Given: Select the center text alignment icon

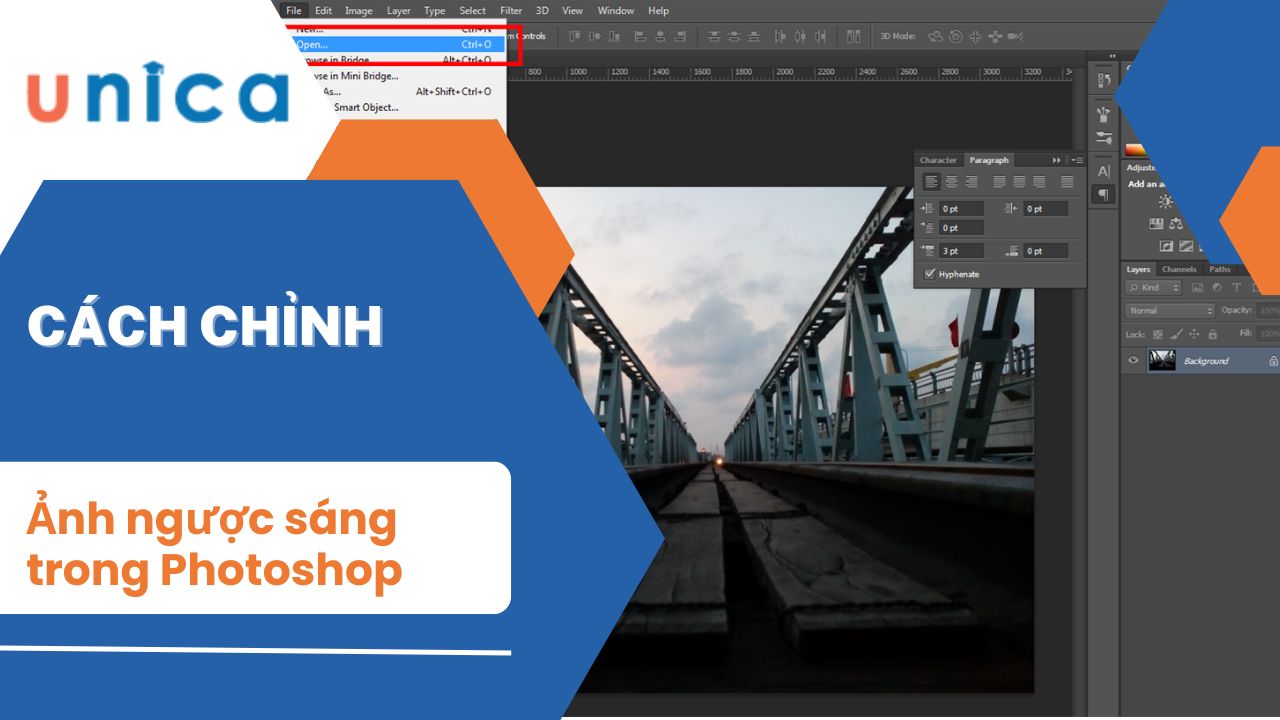Looking at the screenshot, I should [x=951, y=182].
